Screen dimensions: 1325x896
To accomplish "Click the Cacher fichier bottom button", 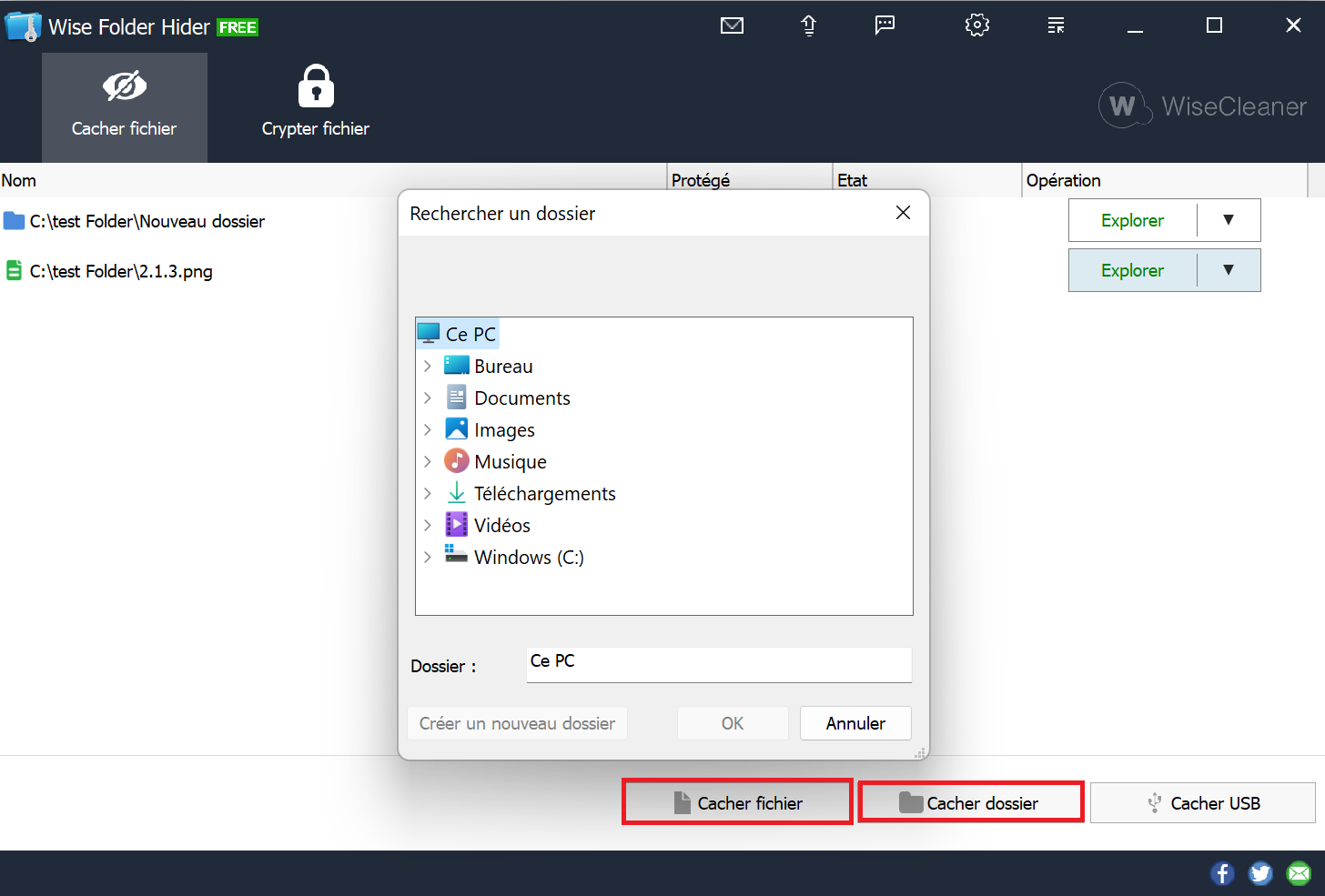I will (737, 802).
